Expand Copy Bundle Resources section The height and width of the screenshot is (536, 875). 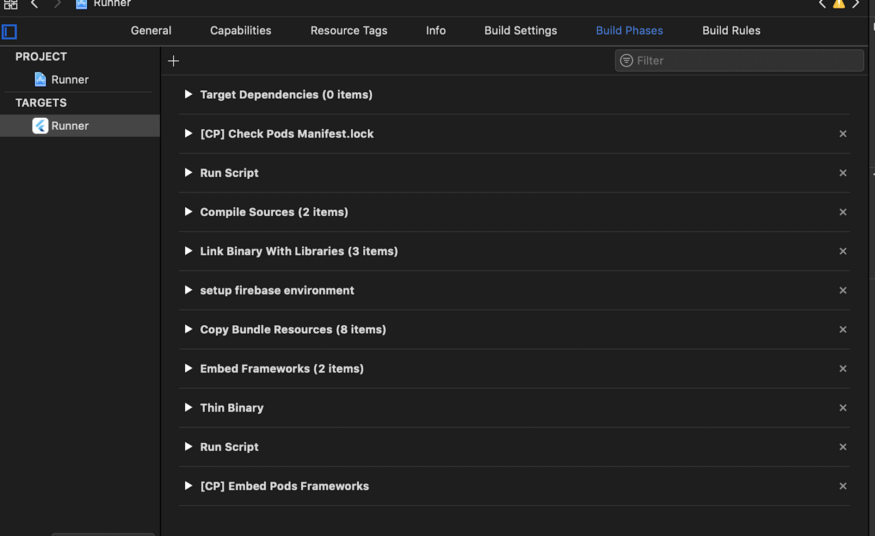pos(188,329)
